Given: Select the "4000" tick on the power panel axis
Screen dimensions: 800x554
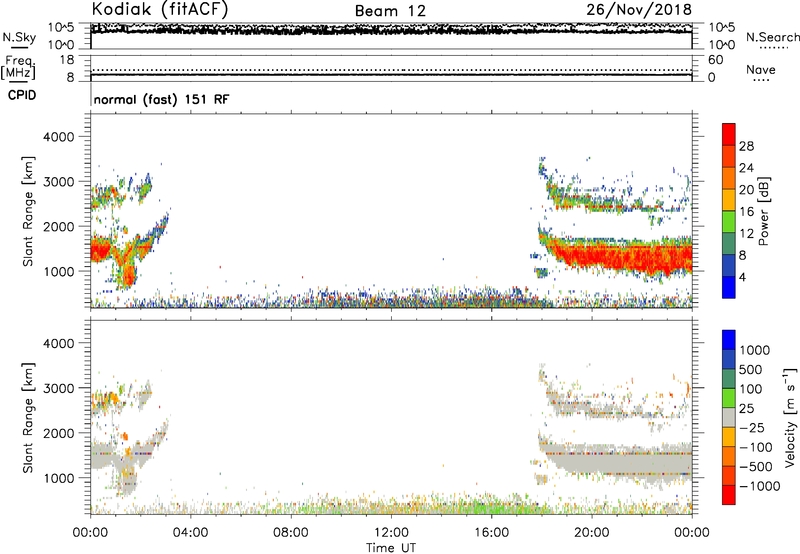Looking at the screenshot, I should point(58,137).
